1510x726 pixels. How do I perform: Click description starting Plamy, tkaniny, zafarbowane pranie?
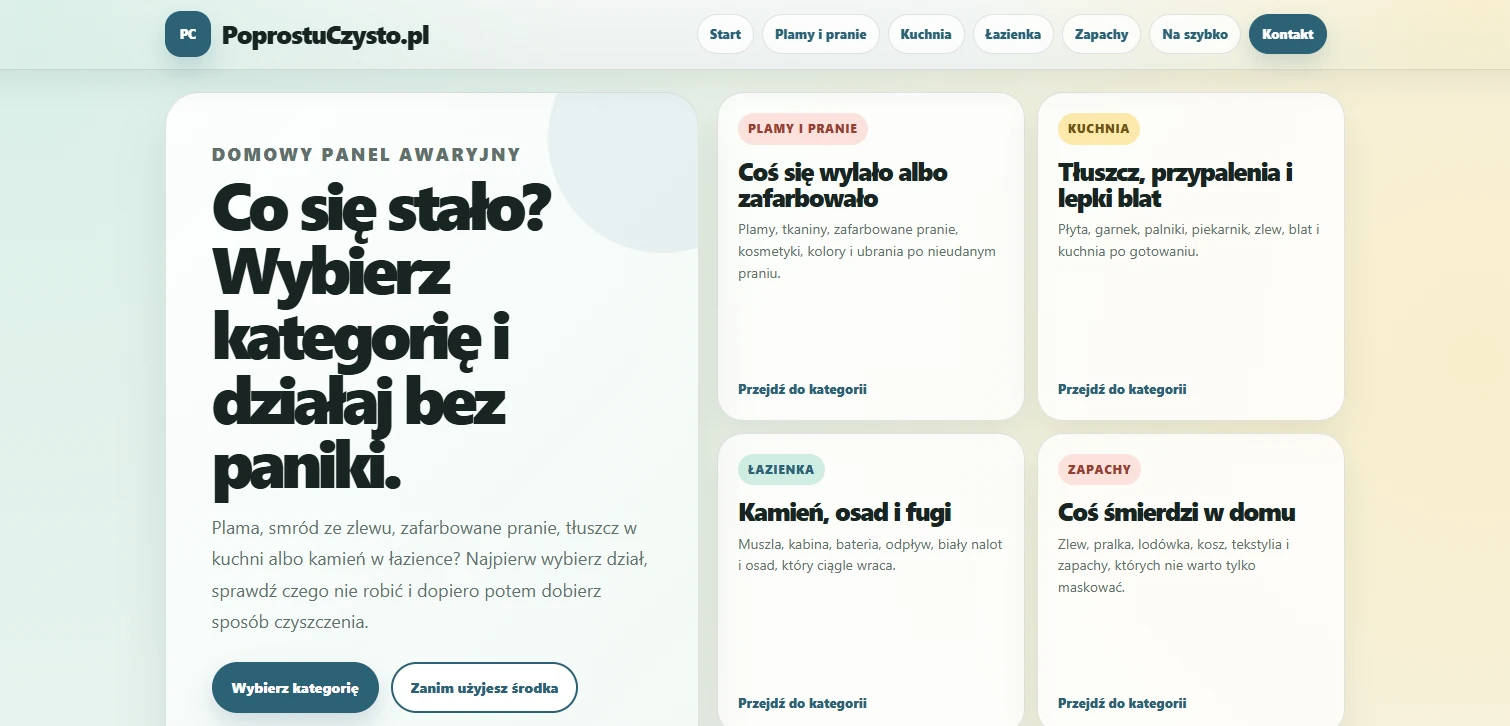click(867, 251)
